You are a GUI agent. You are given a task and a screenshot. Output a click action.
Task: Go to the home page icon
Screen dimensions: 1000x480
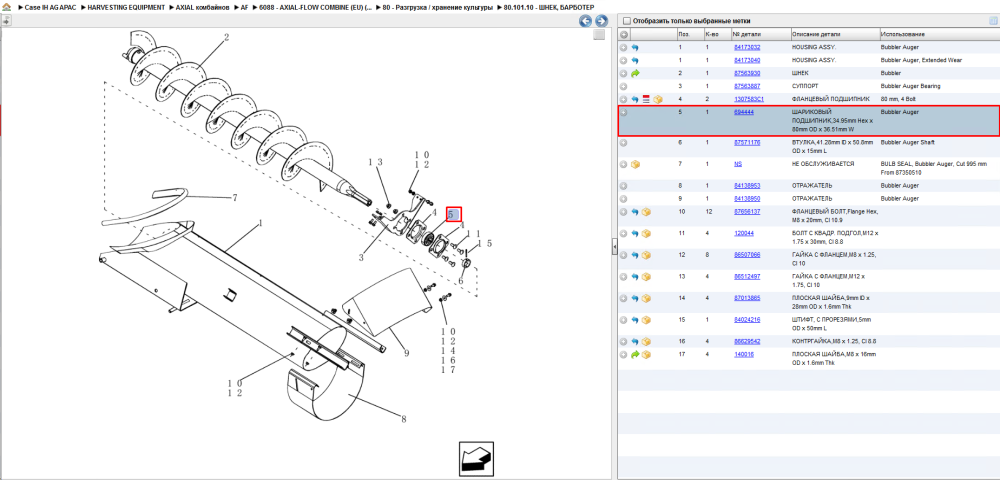click(6, 7)
